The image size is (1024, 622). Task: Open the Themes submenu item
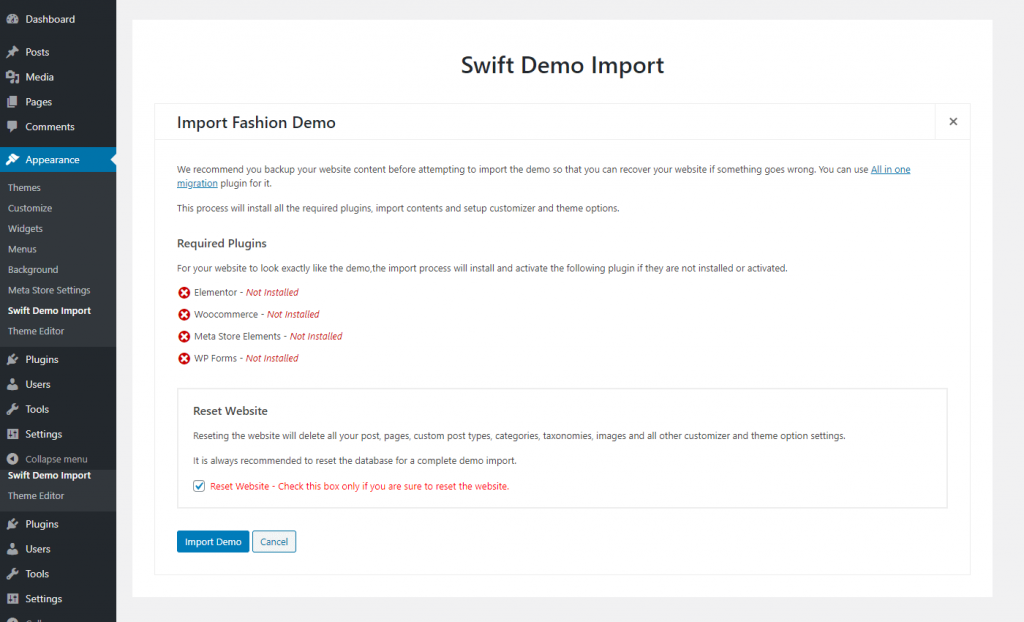click(x=24, y=188)
